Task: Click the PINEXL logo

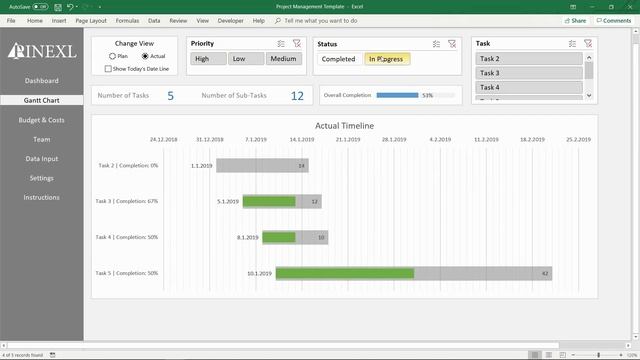Action: click(42, 51)
